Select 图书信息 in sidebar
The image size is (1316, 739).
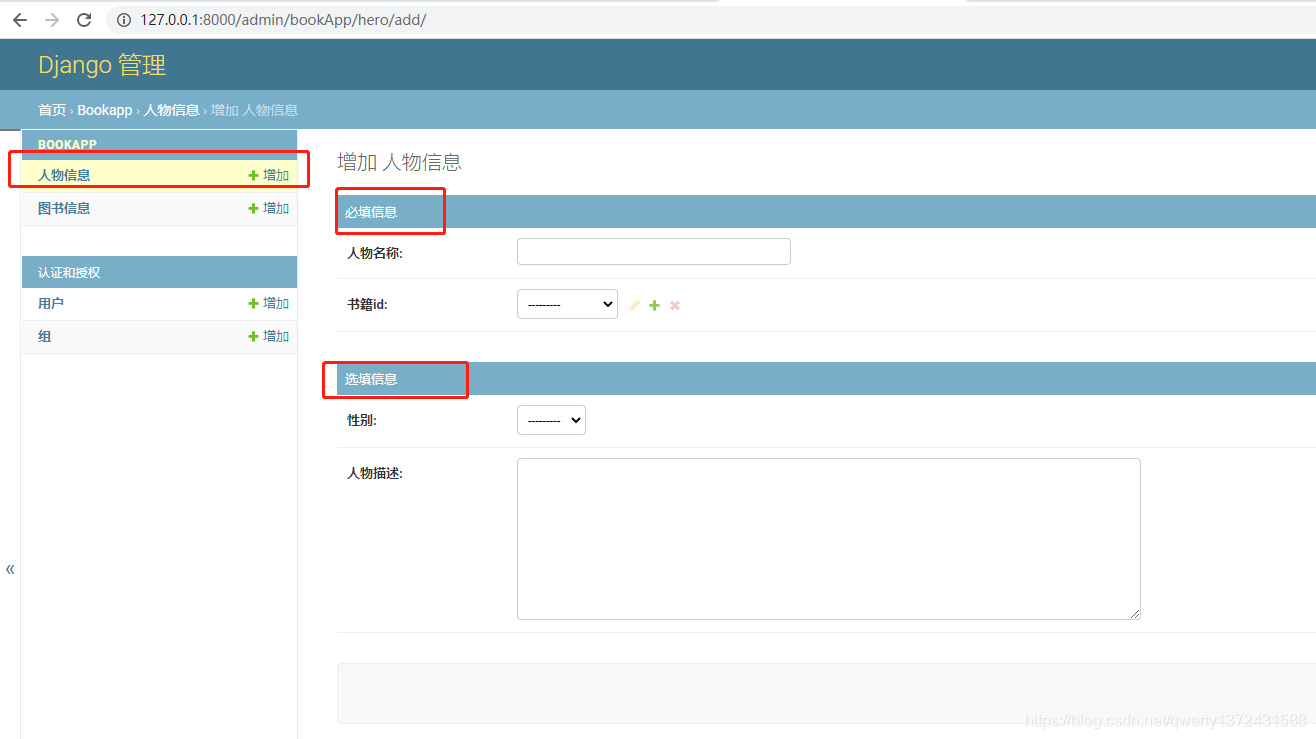pyautogui.click(x=64, y=208)
